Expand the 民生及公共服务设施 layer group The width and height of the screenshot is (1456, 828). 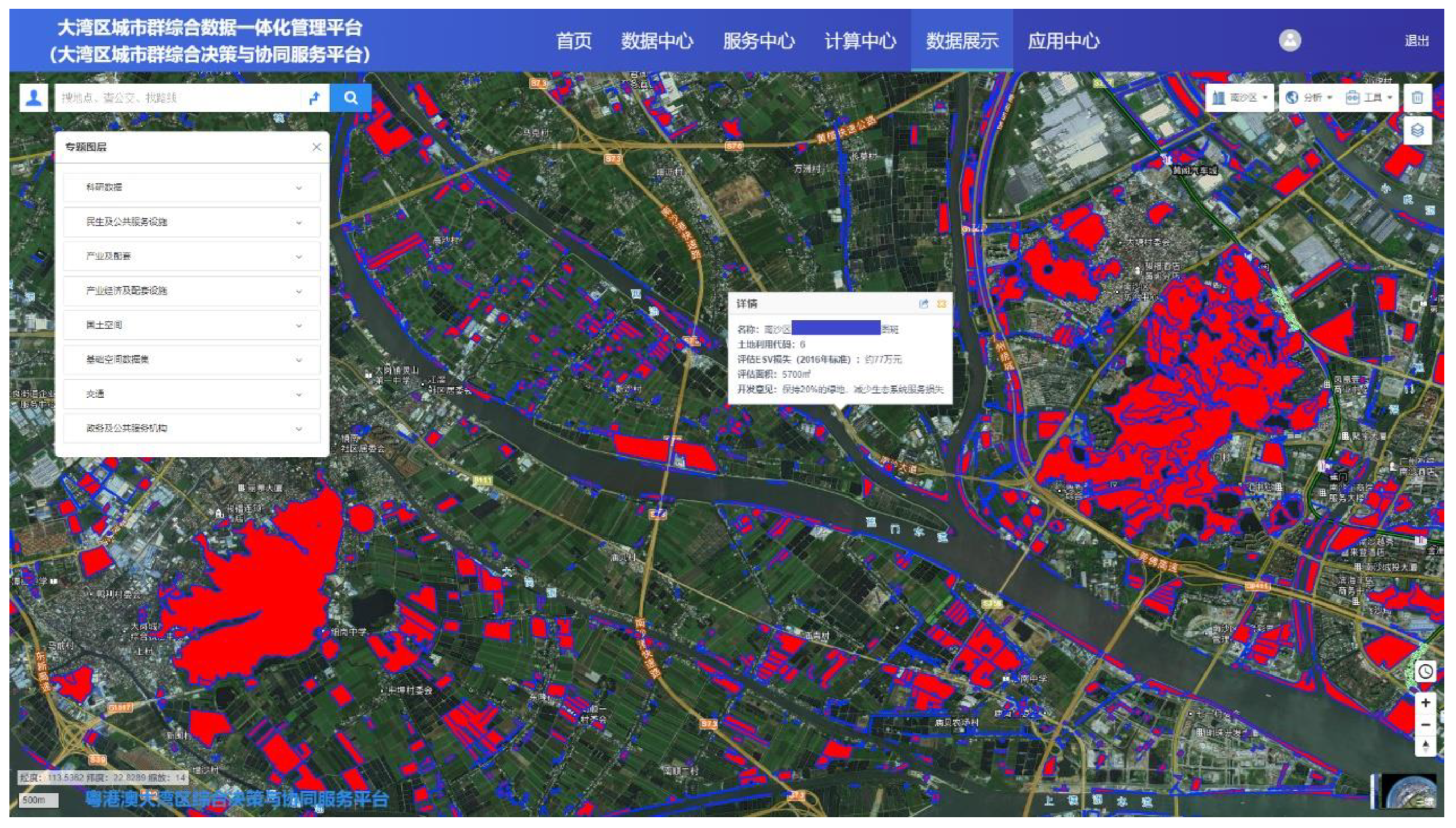(191, 222)
